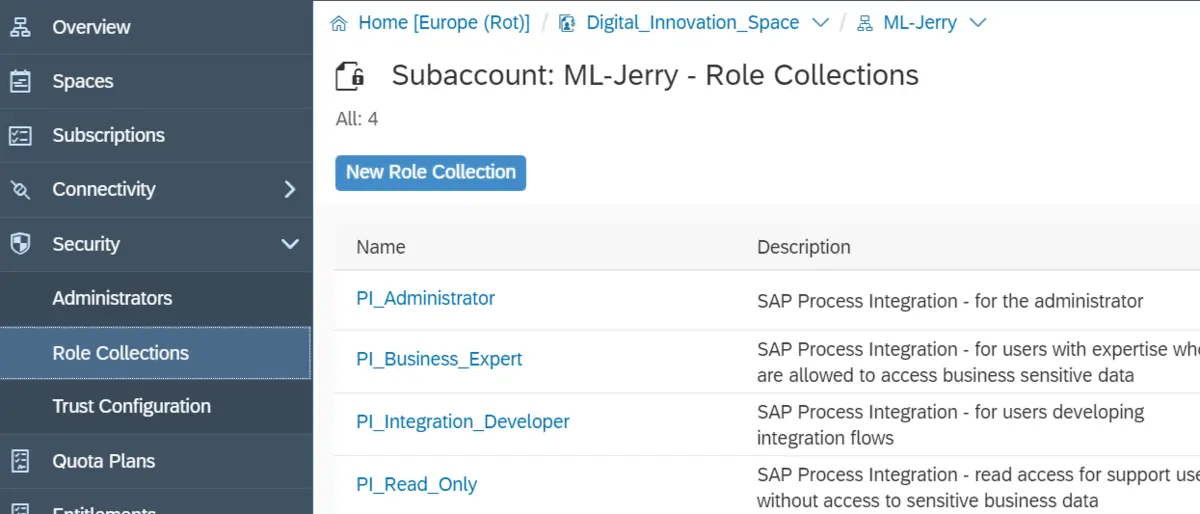Click the Quota Plans icon

(20, 461)
